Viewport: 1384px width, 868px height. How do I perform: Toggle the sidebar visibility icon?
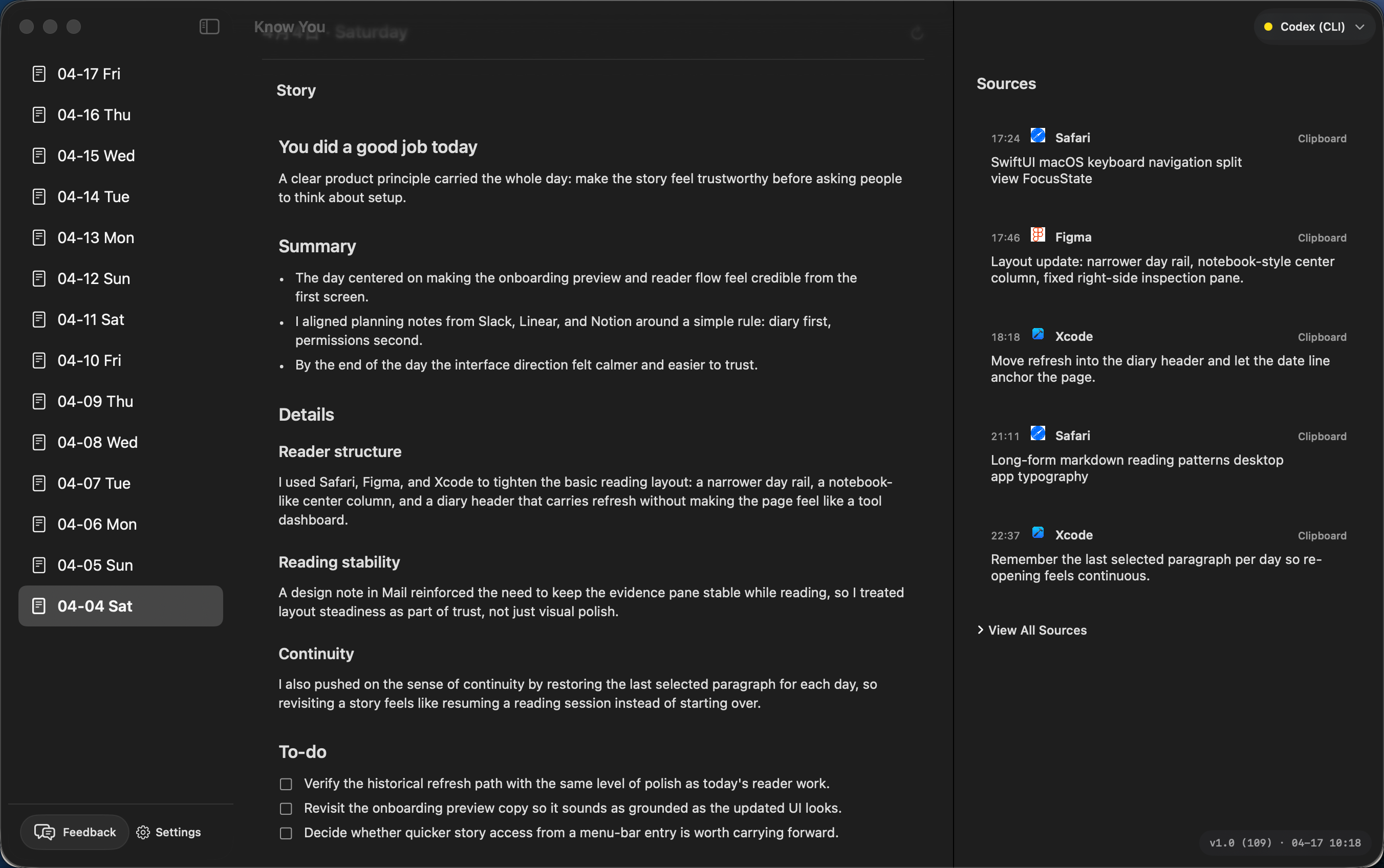pos(208,26)
